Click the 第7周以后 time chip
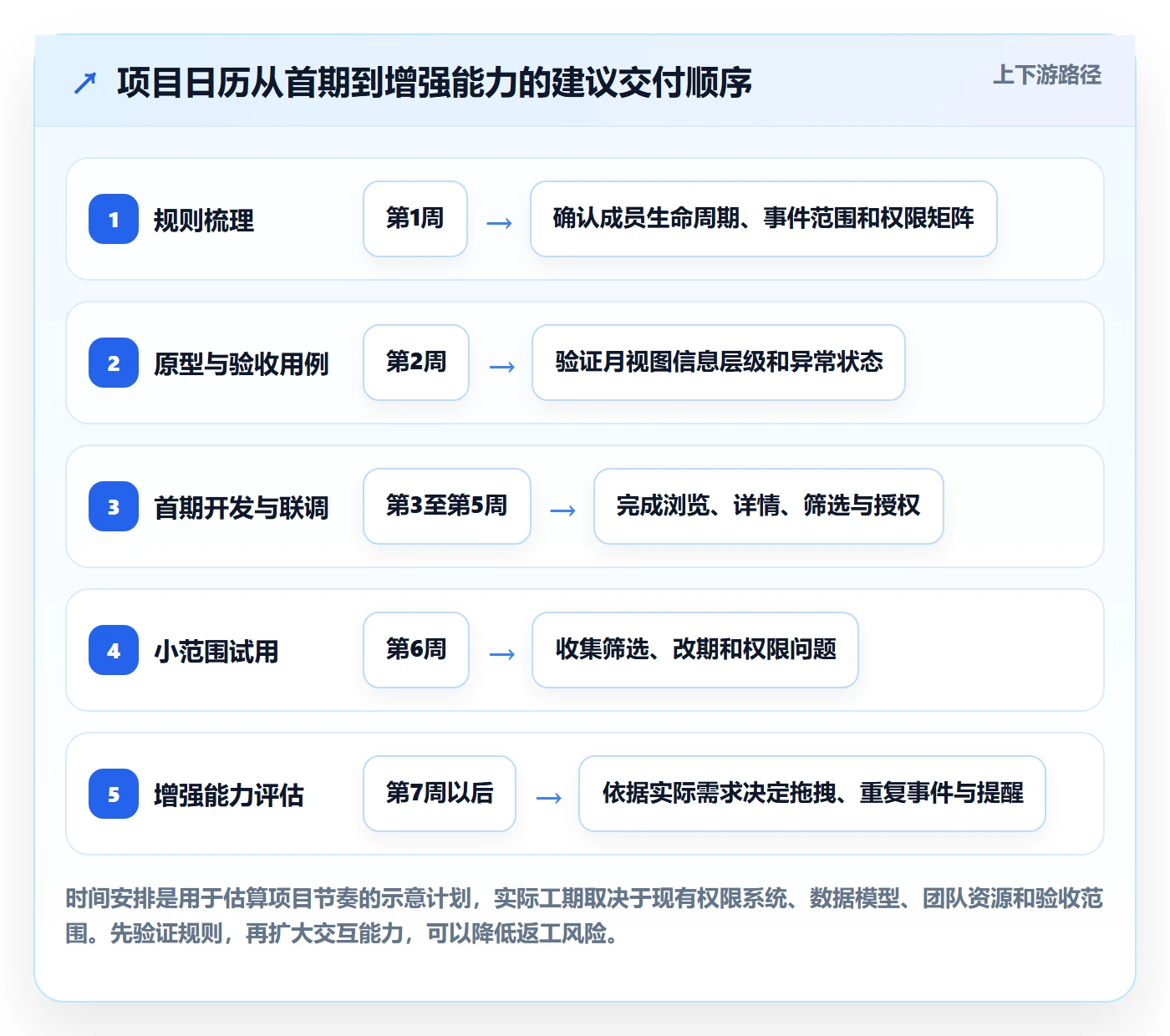Viewport: 1170px width, 1036px height. click(440, 794)
